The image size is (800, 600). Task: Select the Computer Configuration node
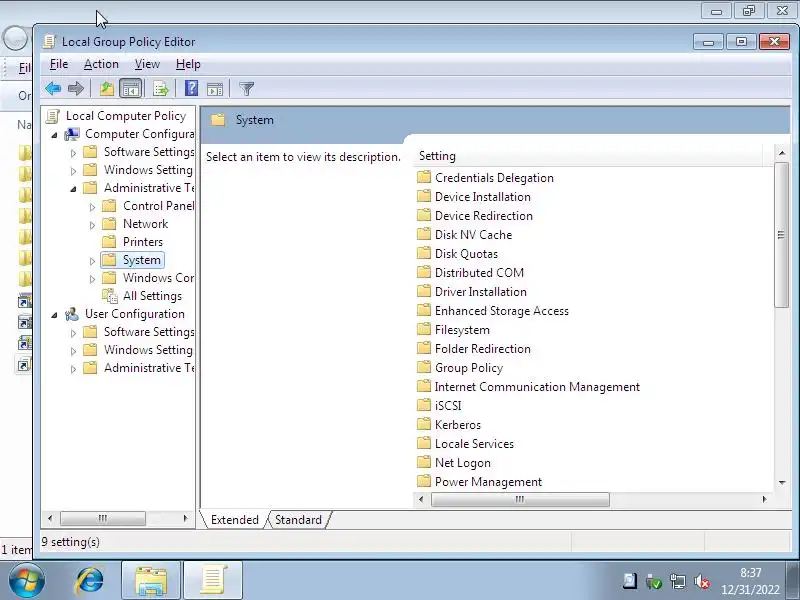[x=139, y=134]
